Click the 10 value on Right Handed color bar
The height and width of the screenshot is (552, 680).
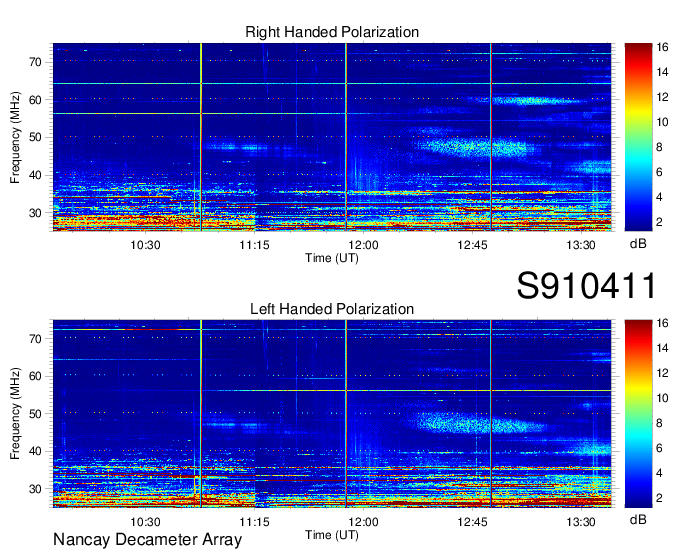click(x=662, y=122)
